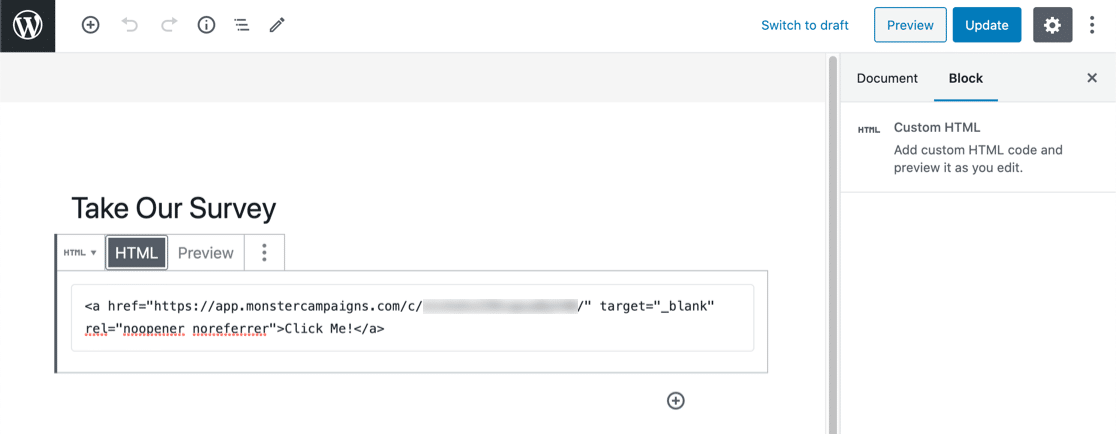Open content structure info icon
This screenshot has width=1116, height=434.
click(x=207, y=26)
